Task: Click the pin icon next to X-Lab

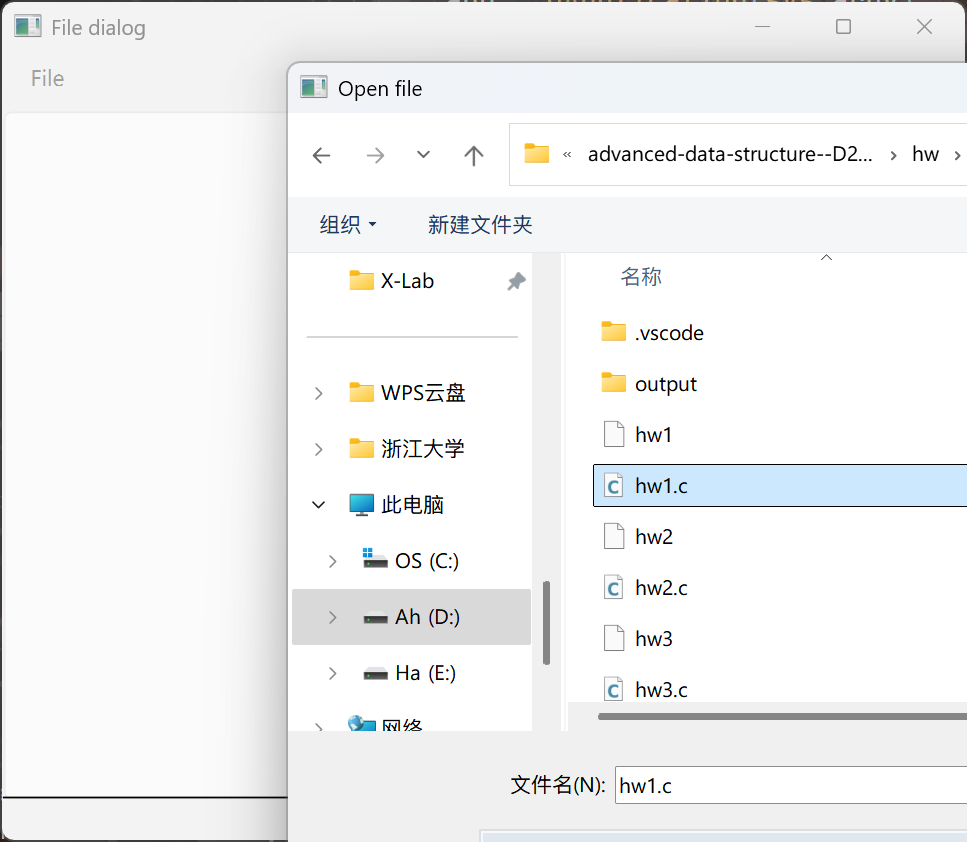Action: pyautogui.click(x=516, y=282)
